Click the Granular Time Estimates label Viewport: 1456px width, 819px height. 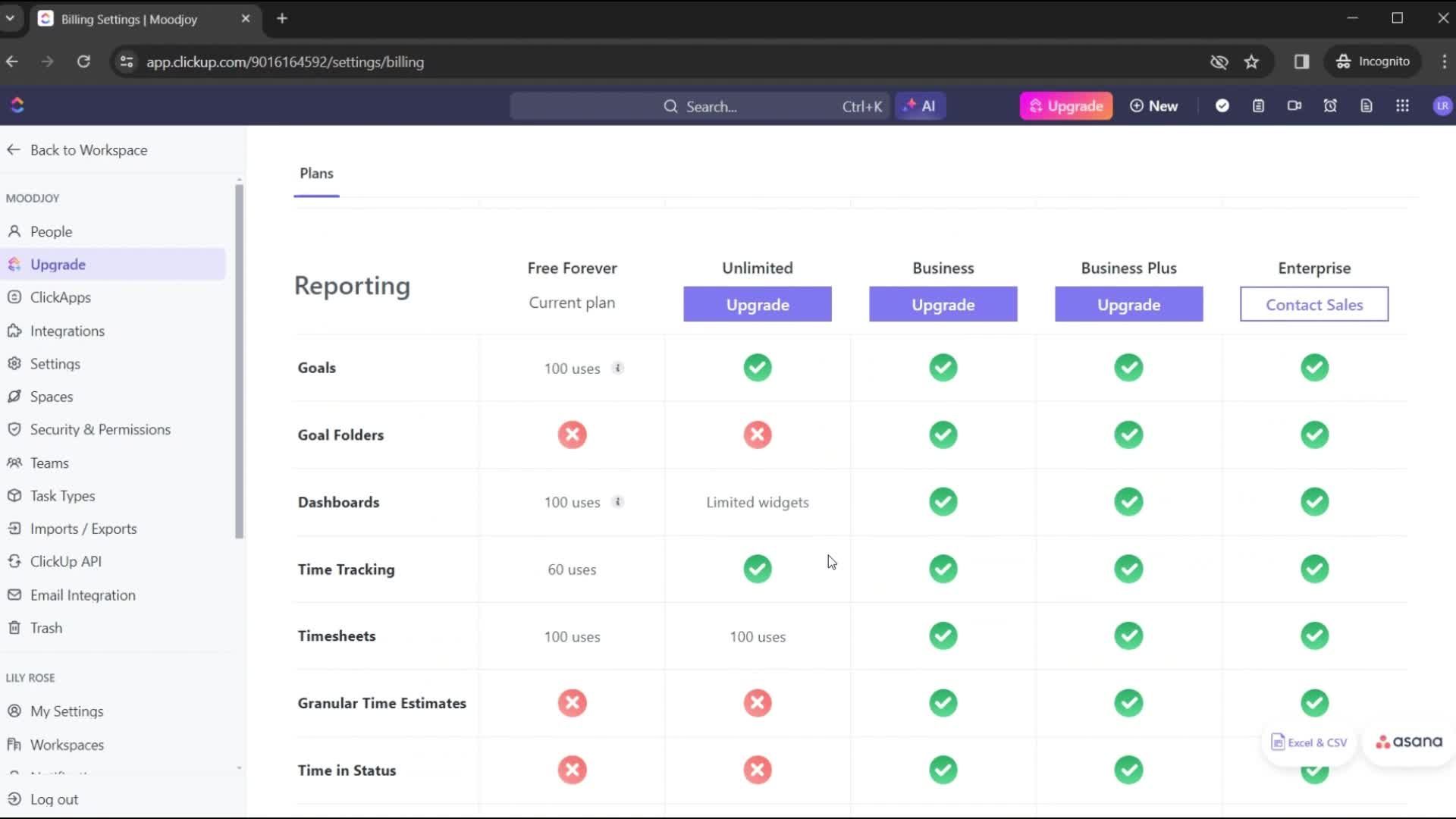point(381,703)
